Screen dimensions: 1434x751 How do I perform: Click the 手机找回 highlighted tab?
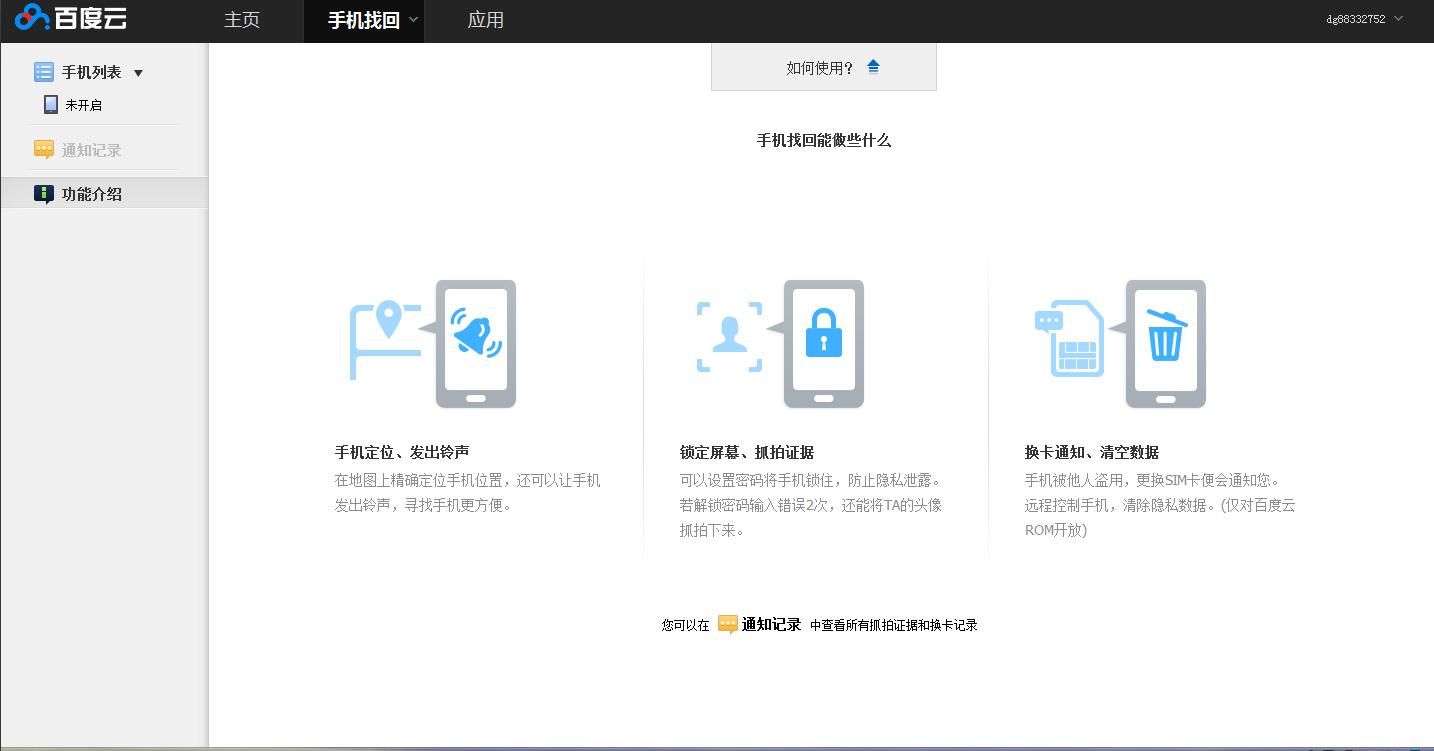(x=364, y=20)
